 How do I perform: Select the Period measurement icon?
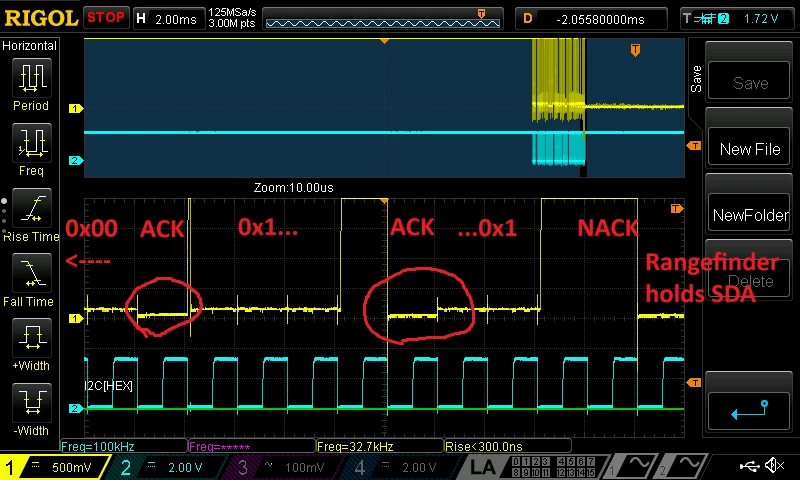tap(32, 78)
